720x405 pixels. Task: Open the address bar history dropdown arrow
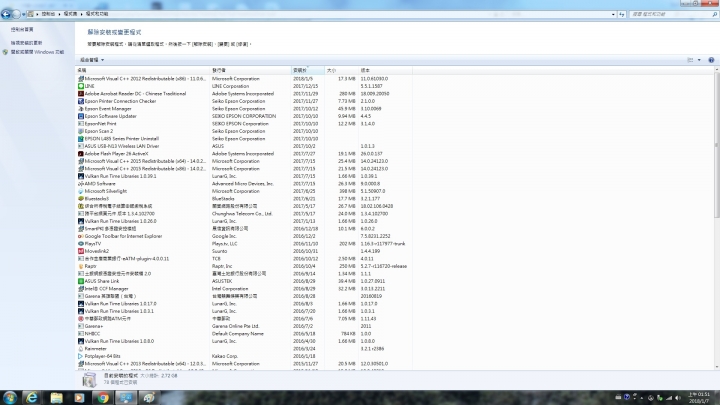click(x=613, y=14)
